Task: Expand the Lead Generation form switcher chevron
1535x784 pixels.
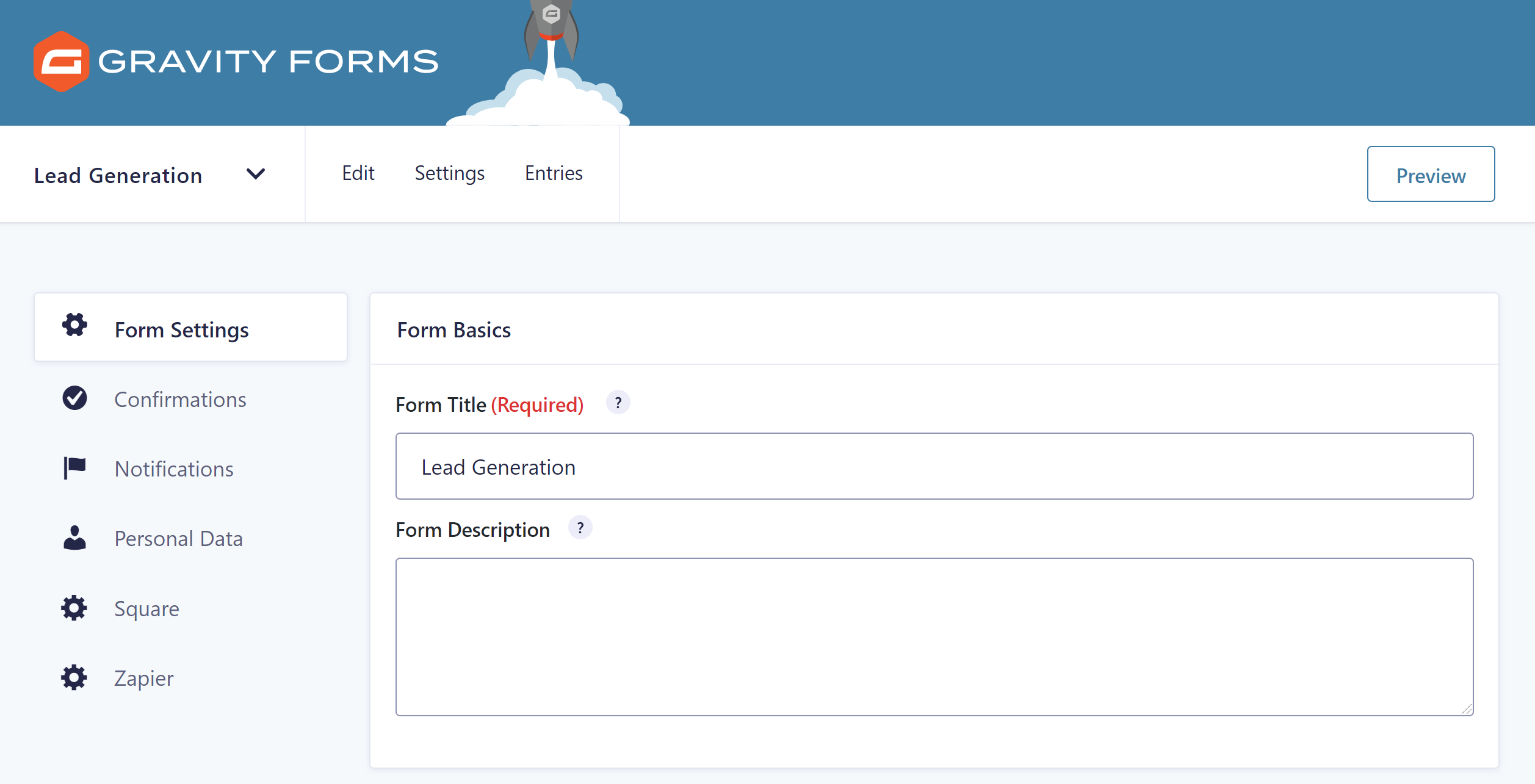Action: point(256,174)
